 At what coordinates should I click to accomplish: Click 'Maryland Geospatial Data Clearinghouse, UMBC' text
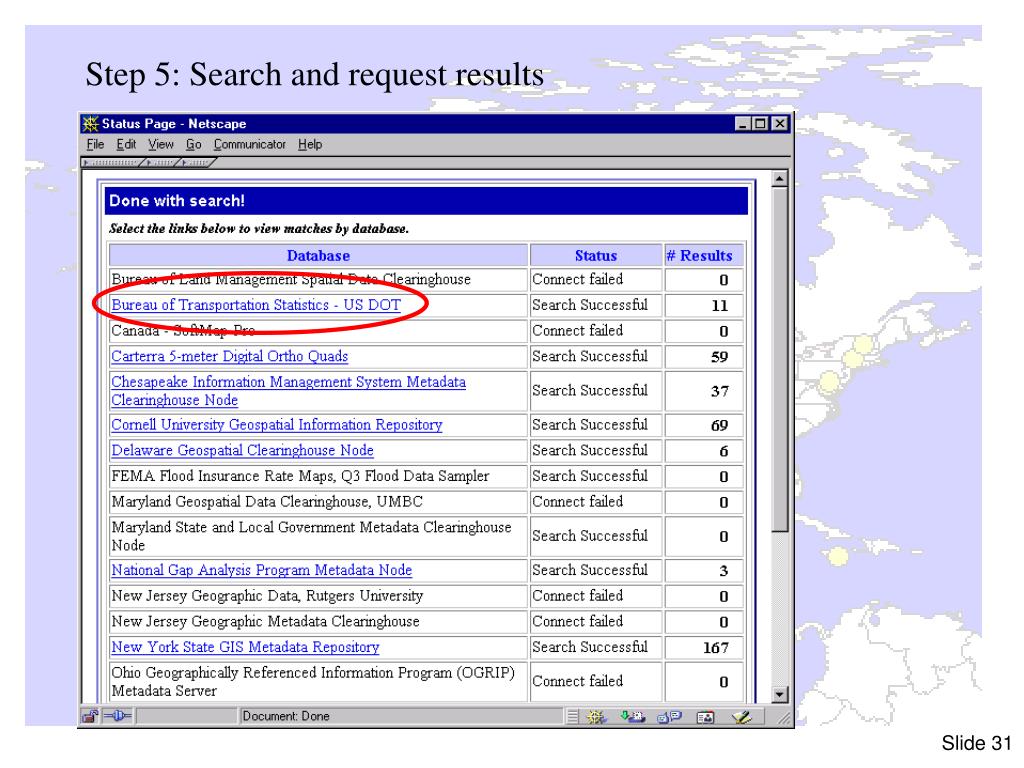coord(267,502)
